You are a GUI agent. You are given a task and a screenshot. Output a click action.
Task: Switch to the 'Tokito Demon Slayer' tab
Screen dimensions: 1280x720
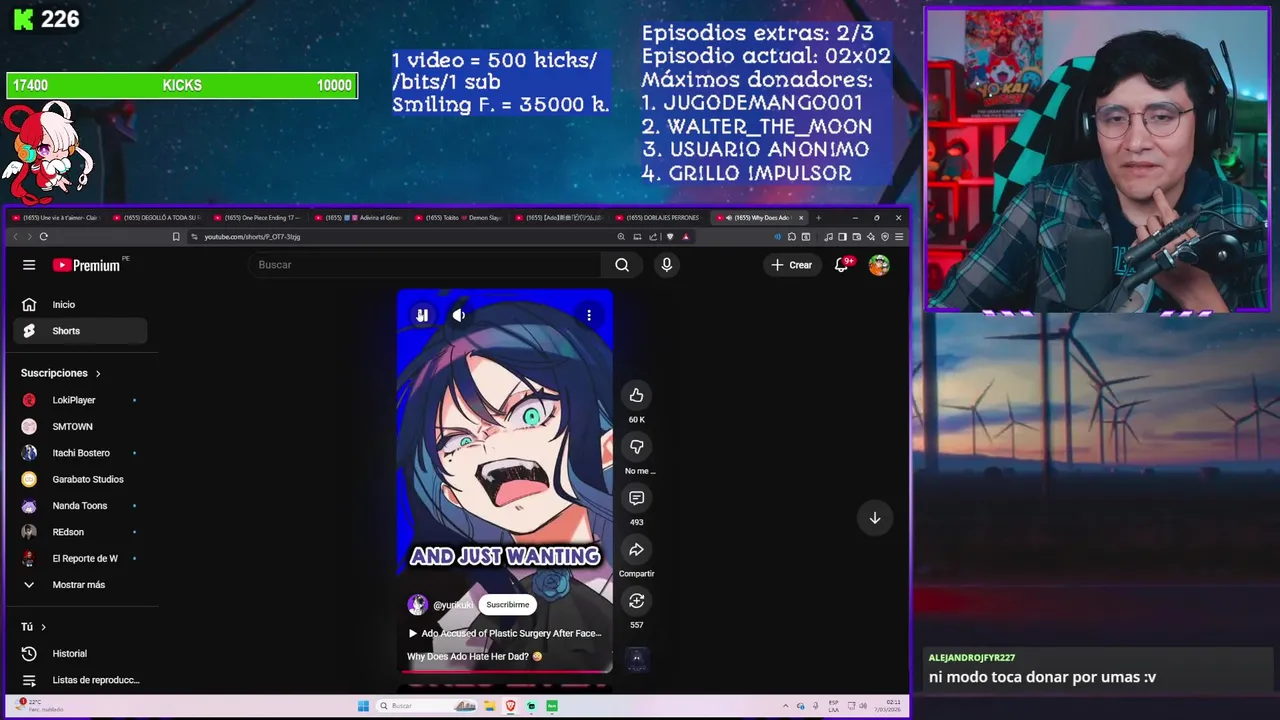click(459, 218)
